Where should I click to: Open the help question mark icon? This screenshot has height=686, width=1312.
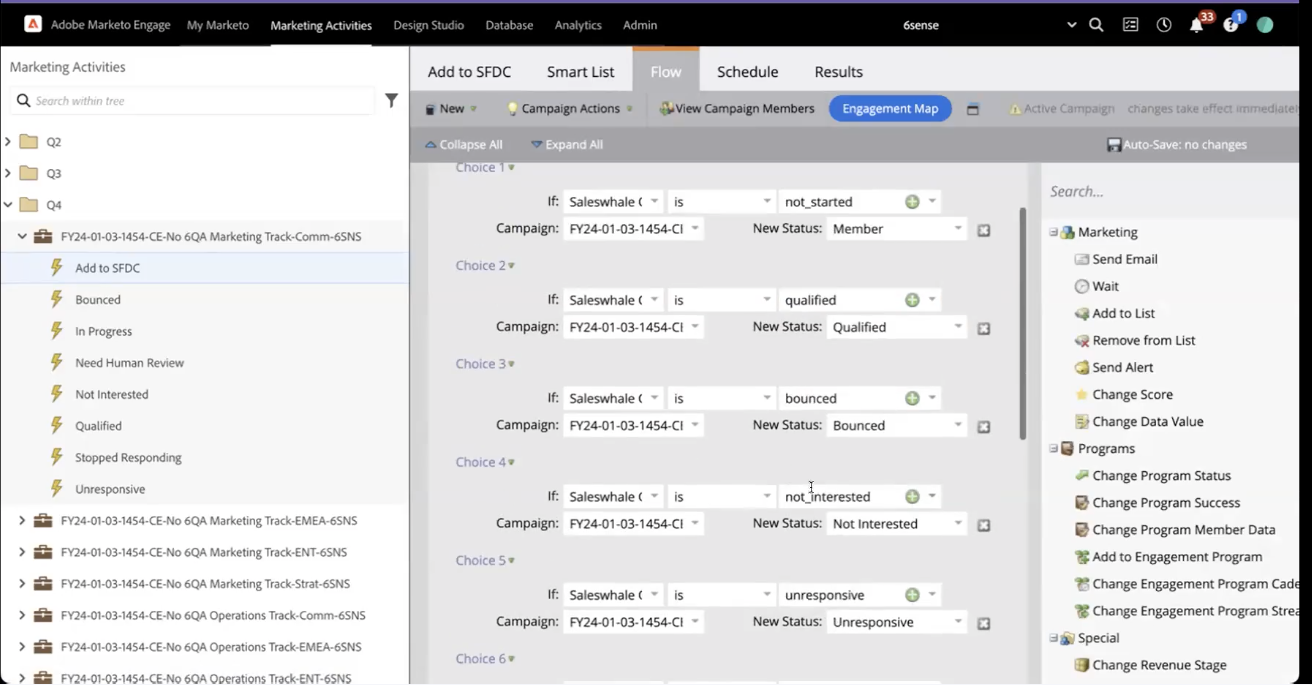point(1230,25)
